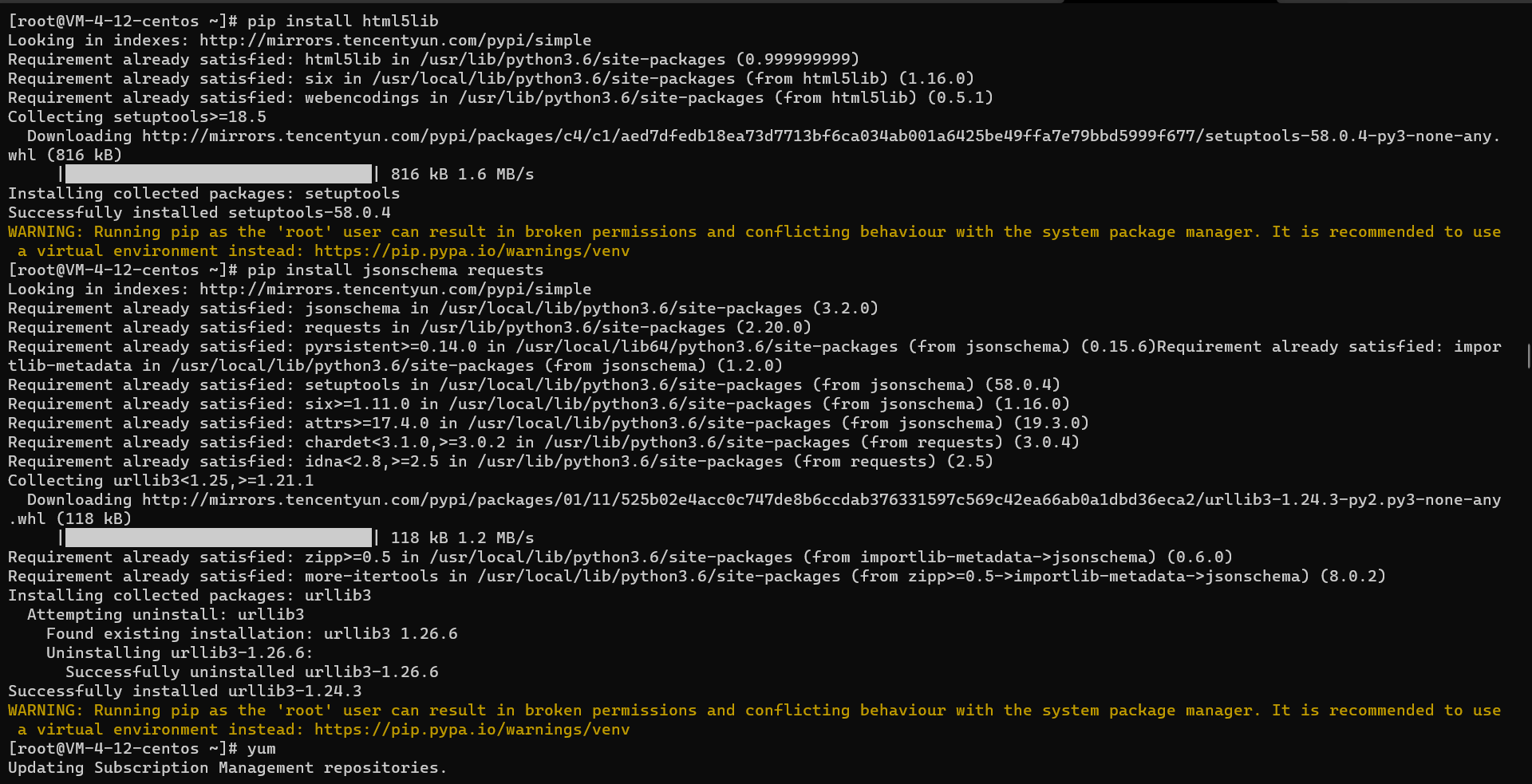
Task: Click the 118 kB download progress bar
Action: click(x=219, y=538)
